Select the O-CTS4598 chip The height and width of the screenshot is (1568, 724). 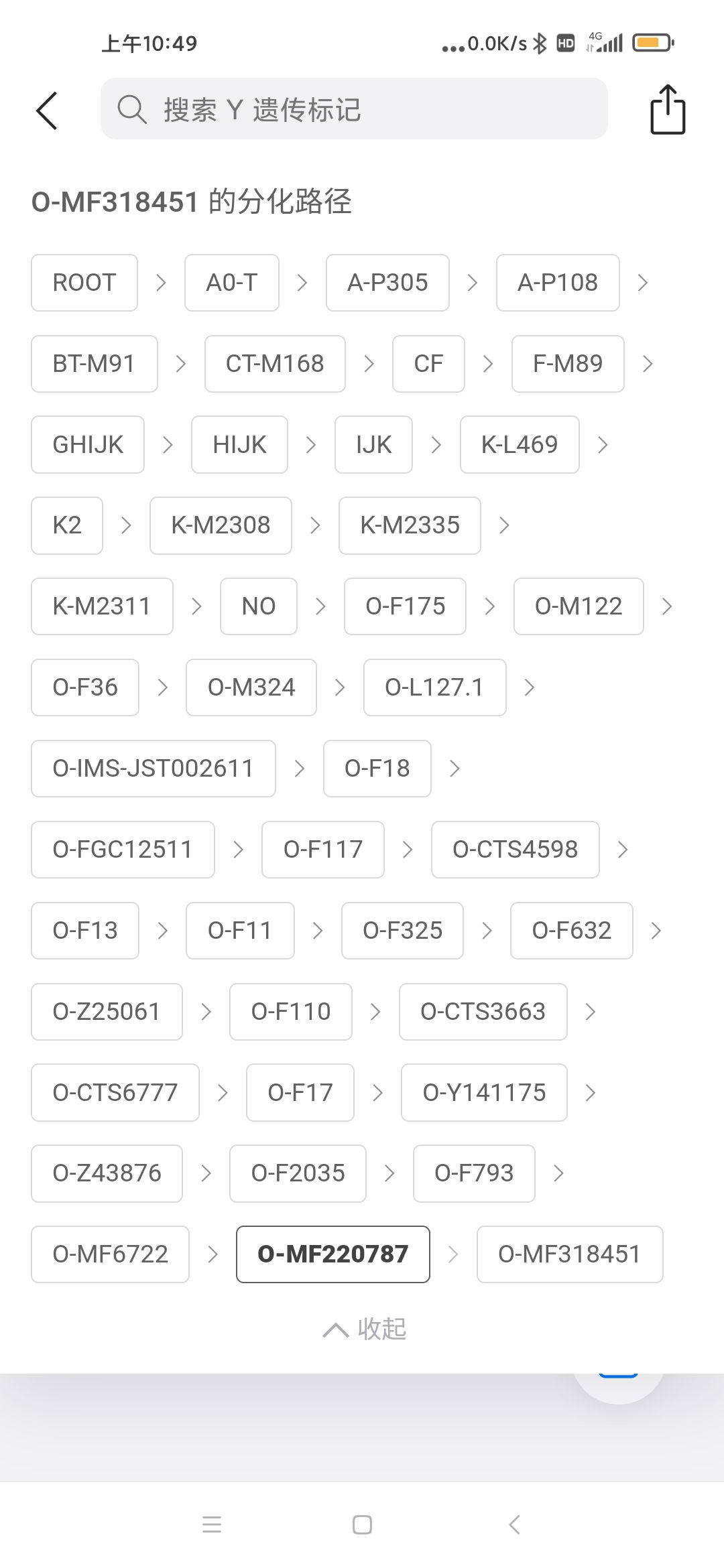point(515,850)
